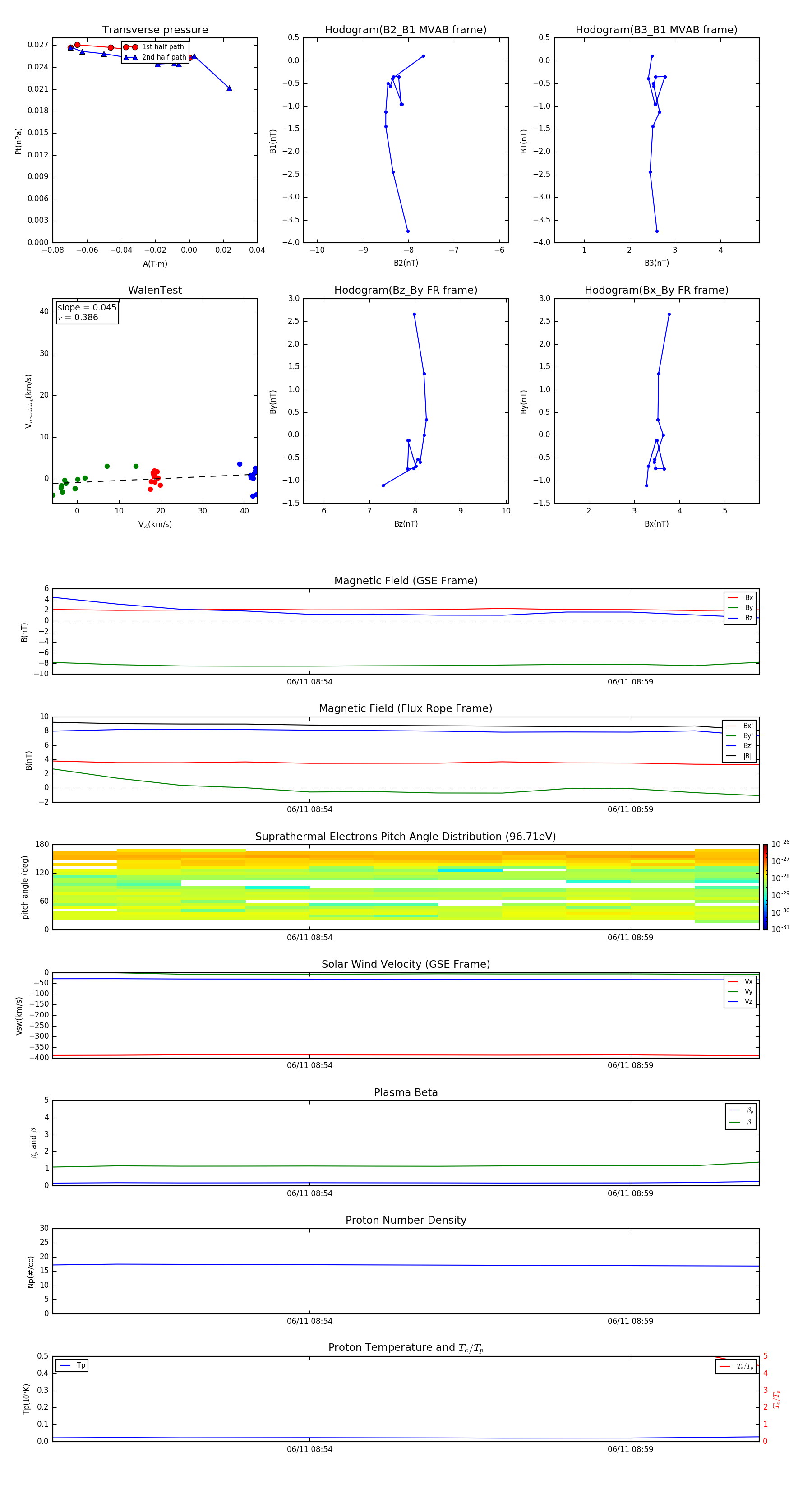Click '06/11 08:54' tick under GSE magnetic field plot

310,682
